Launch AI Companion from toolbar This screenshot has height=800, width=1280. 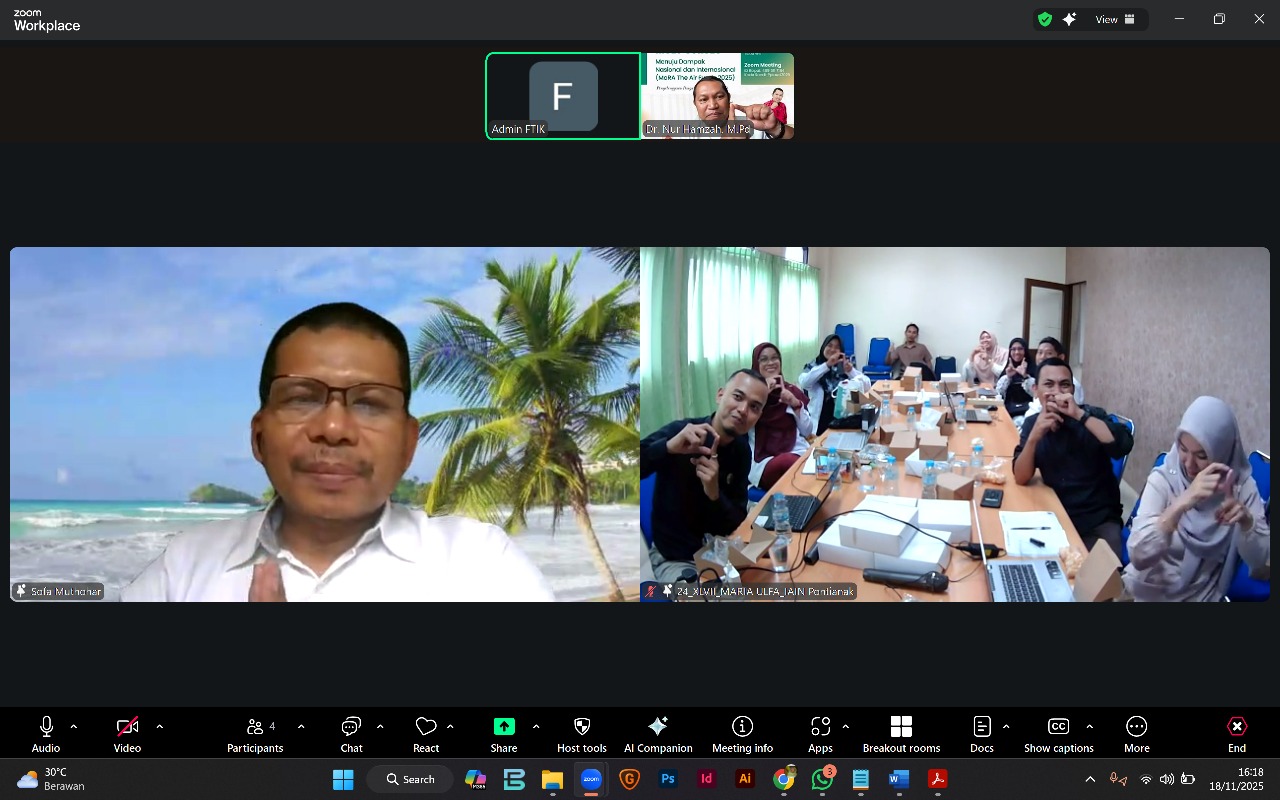coord(658,733)
